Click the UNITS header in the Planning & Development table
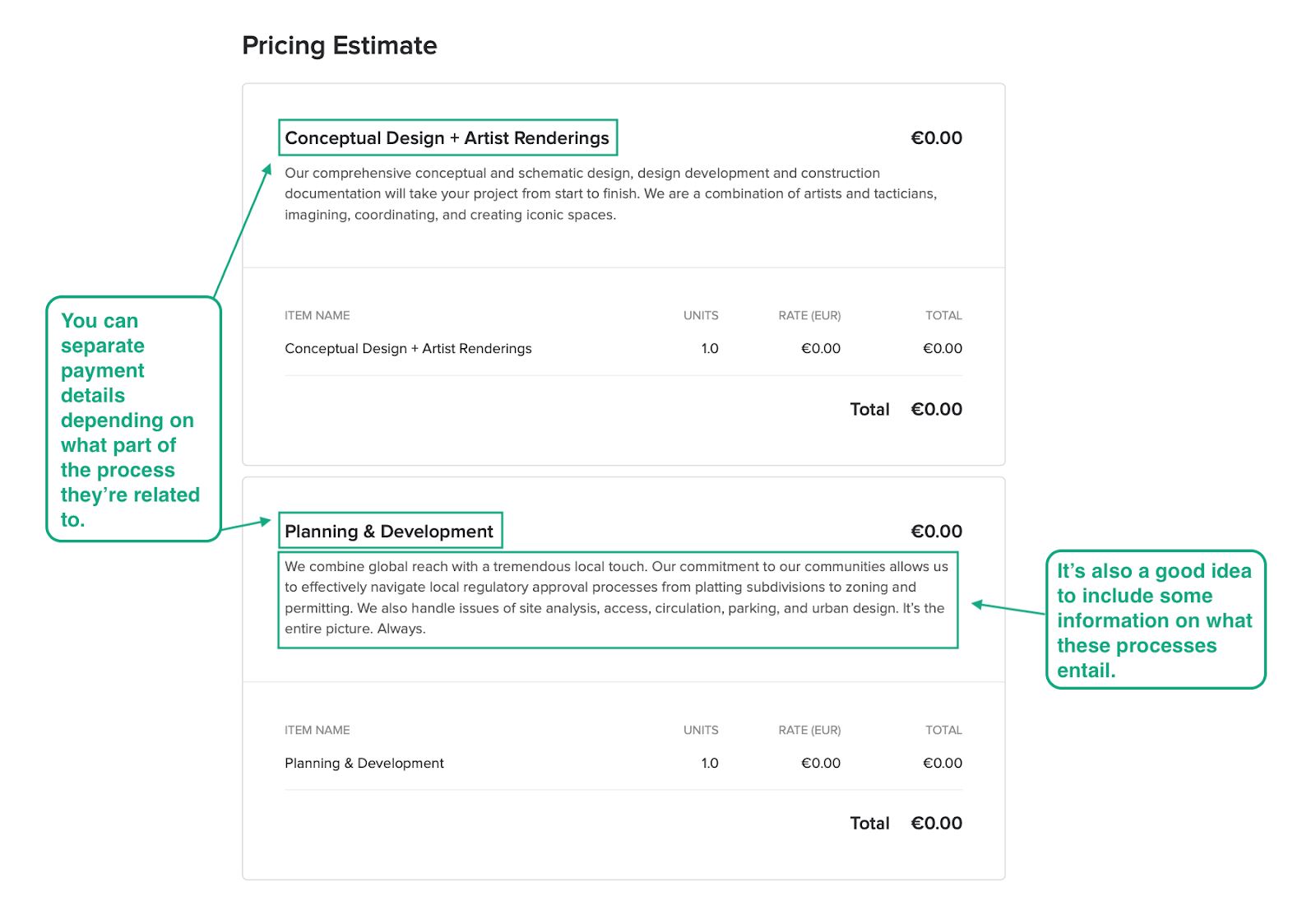The height and width of the screenshot is (920, 1316). point(701,731)
